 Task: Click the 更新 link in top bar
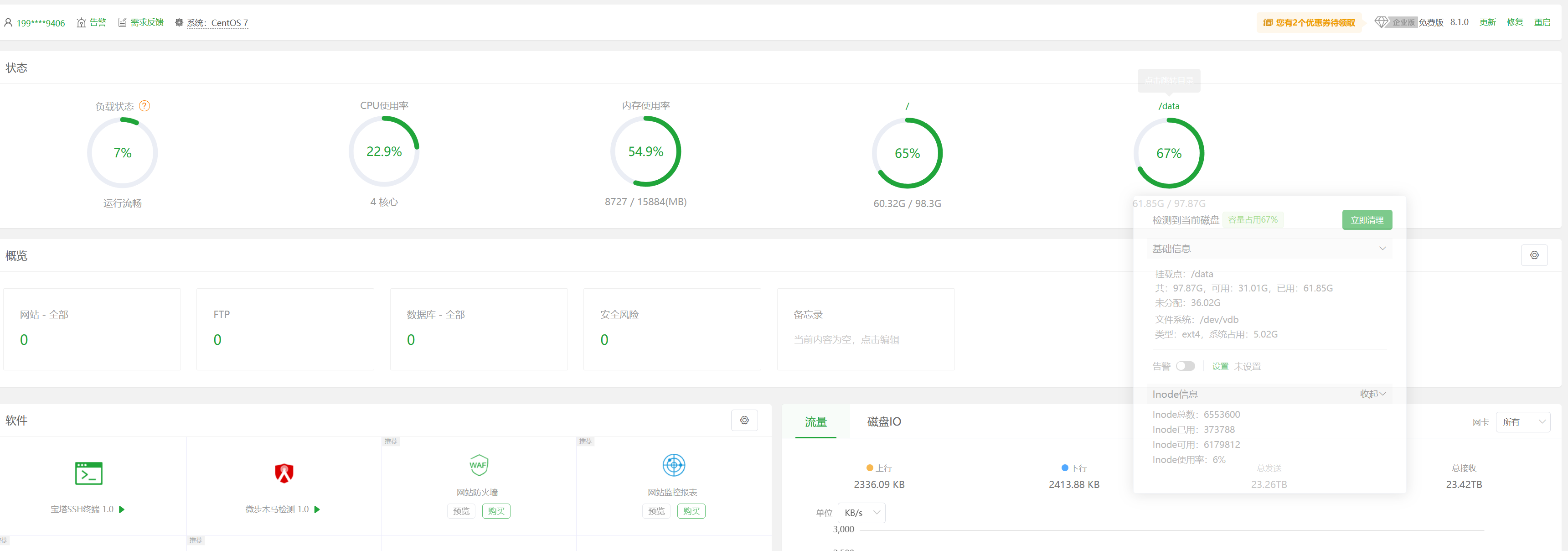1487,22
